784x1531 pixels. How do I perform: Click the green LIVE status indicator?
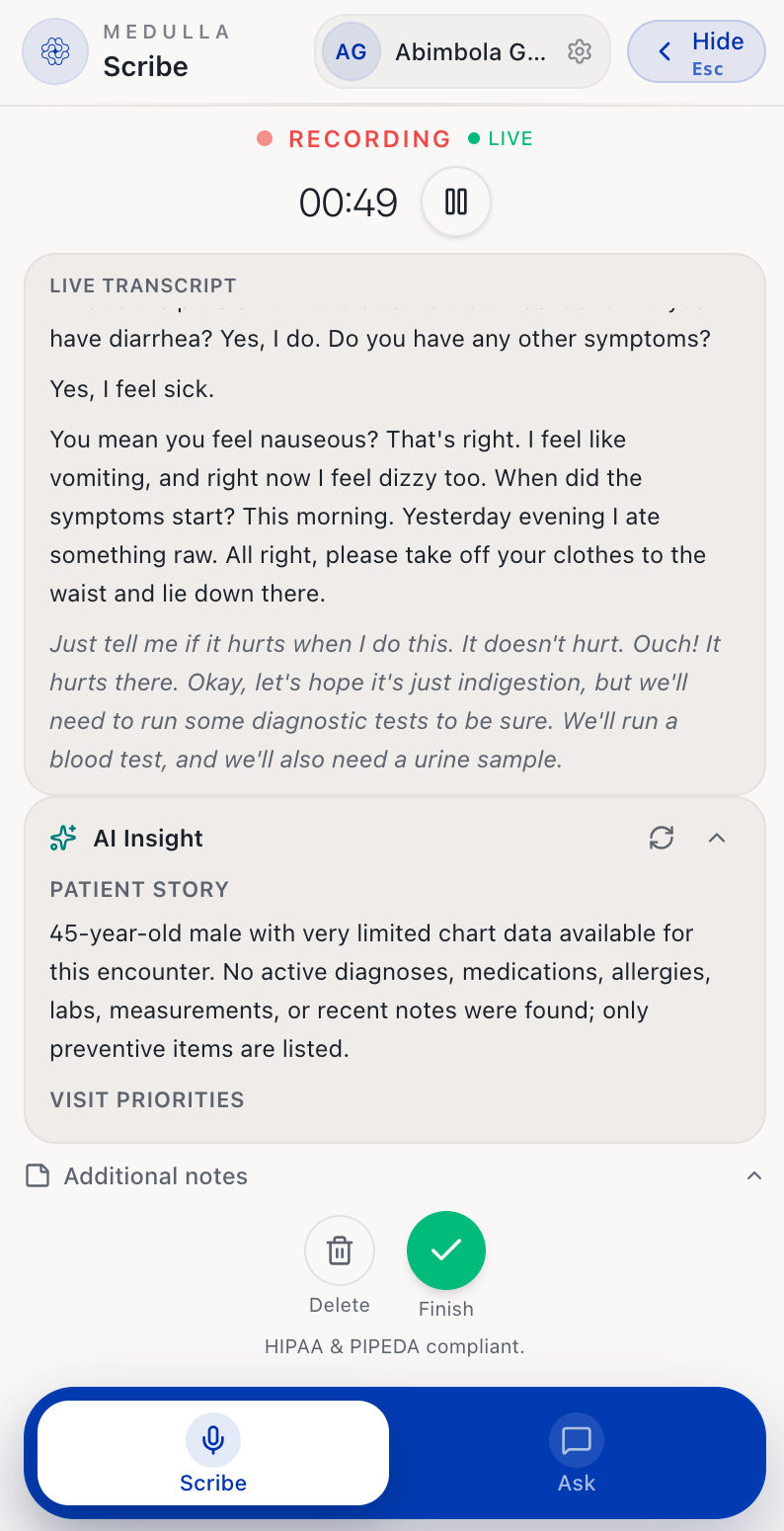tap(501, 139)
